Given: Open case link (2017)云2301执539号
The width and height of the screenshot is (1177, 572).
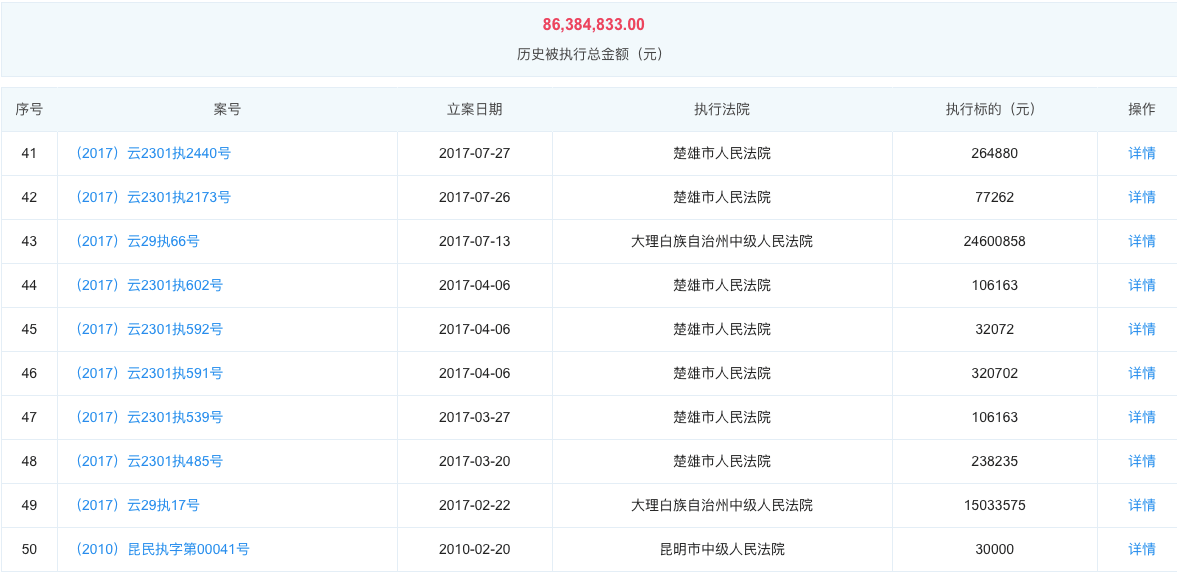Looking at the screenshot, I should click(x=148, y=417).
